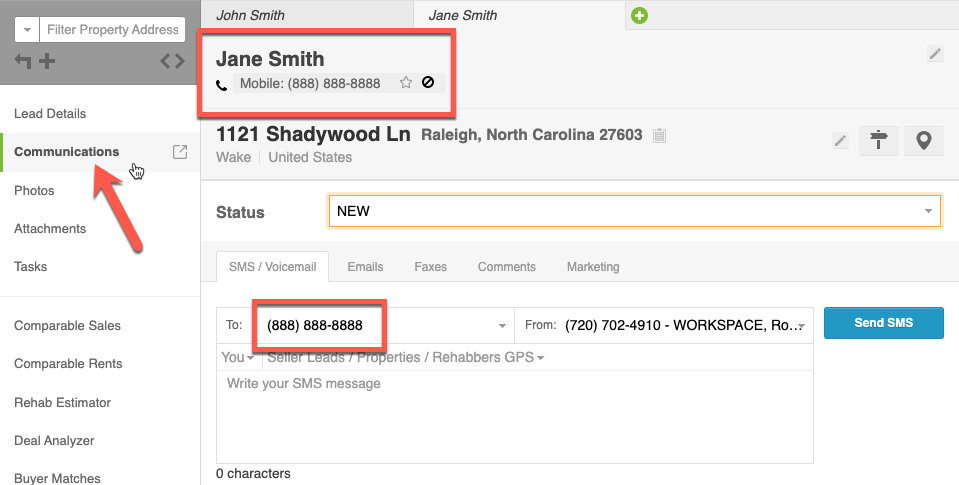This screenshot has width=959, height=485.
Task: Open Comparable Sales in sidebar
Action: [x=67, y=325]
